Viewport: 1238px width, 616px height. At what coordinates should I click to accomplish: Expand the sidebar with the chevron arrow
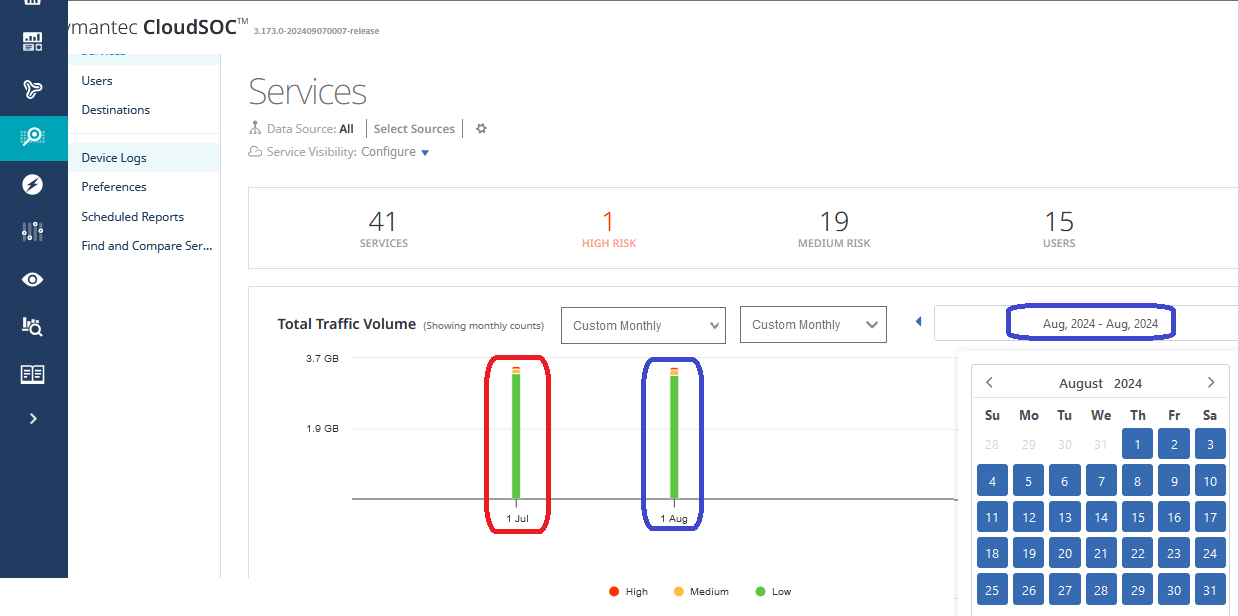pos(33,419)
